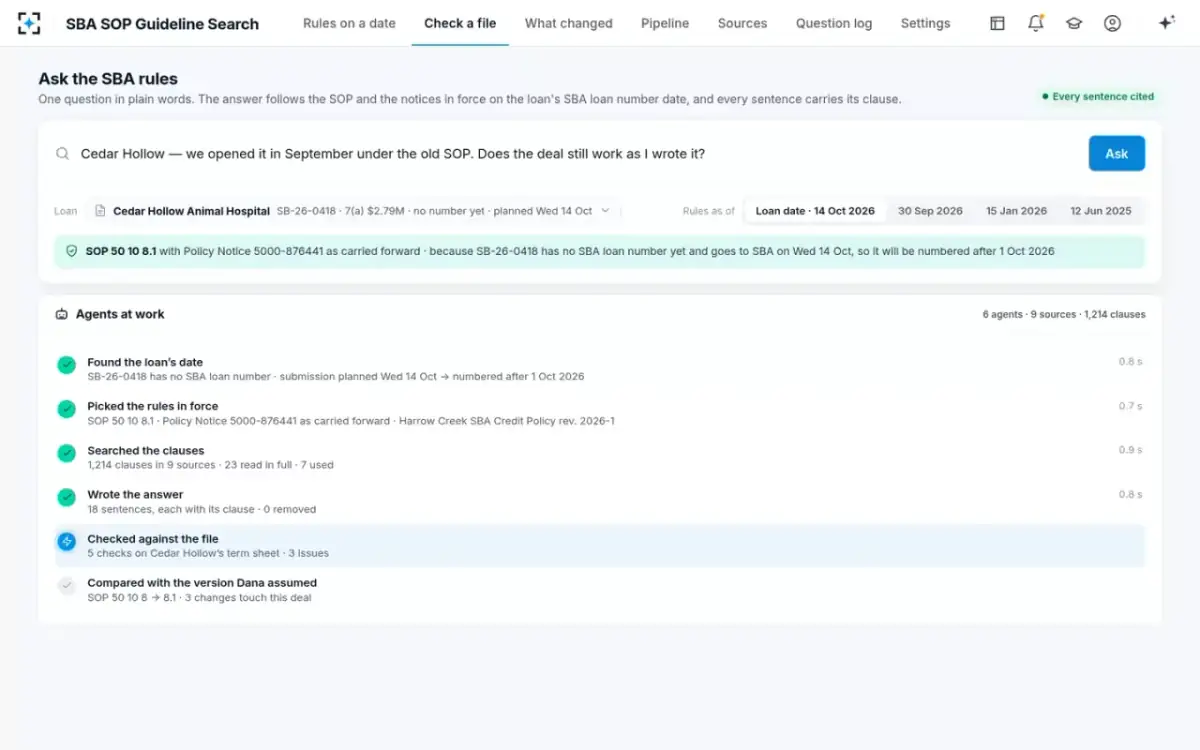Click the green check for Searched the clauses

tap(66, 453)
